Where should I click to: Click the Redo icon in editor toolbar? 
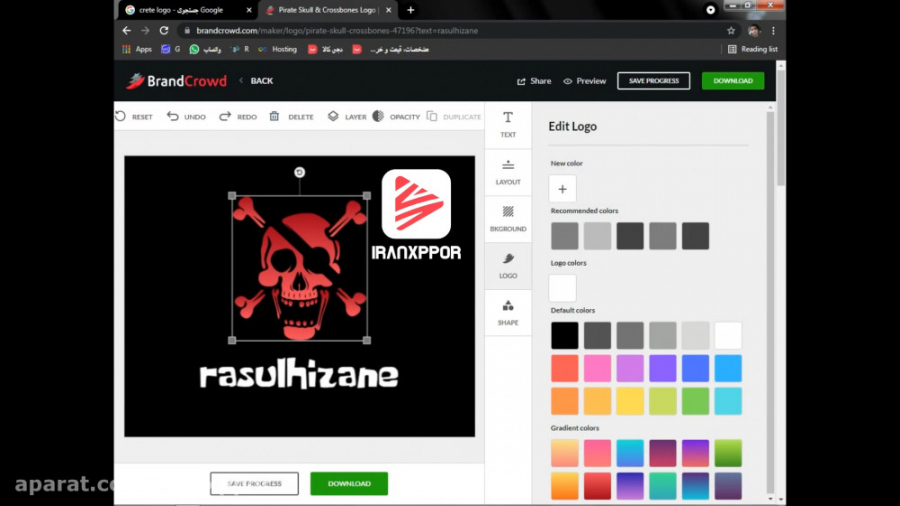tap(225, 116)
